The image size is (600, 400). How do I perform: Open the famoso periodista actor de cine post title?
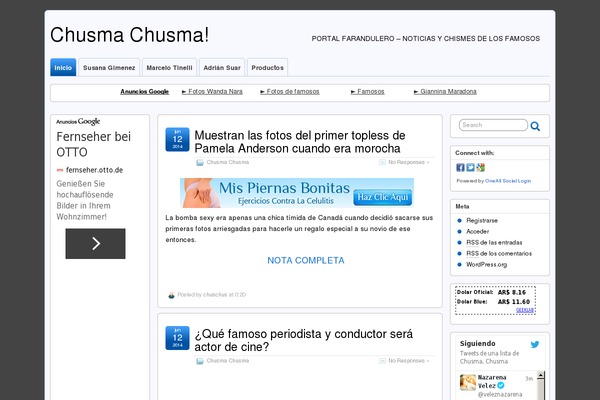click(x=303, y=340)
